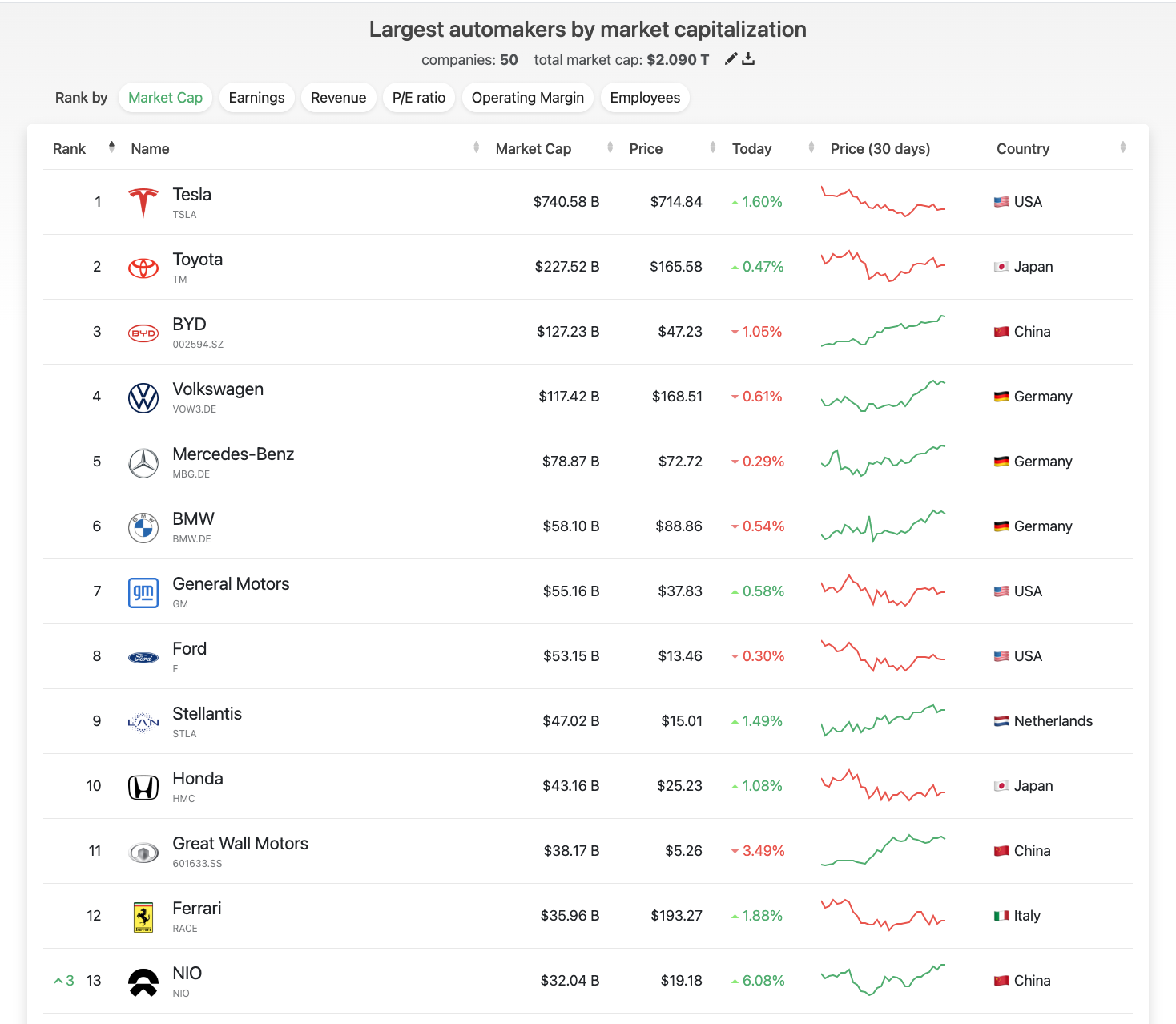Viewport: 1176px width, 1024px height.
Task: Open the Volkswagen company link
Action: (218, 389)
